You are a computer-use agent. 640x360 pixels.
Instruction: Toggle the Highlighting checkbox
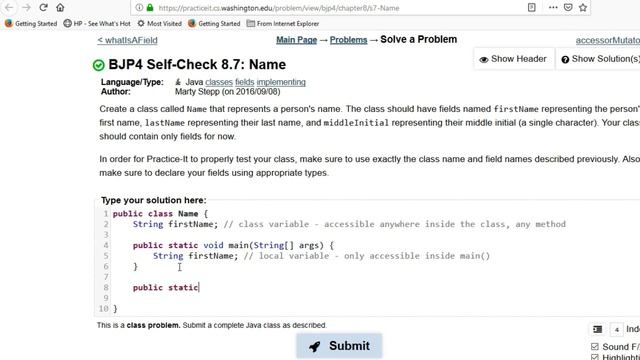pos(595,357)
